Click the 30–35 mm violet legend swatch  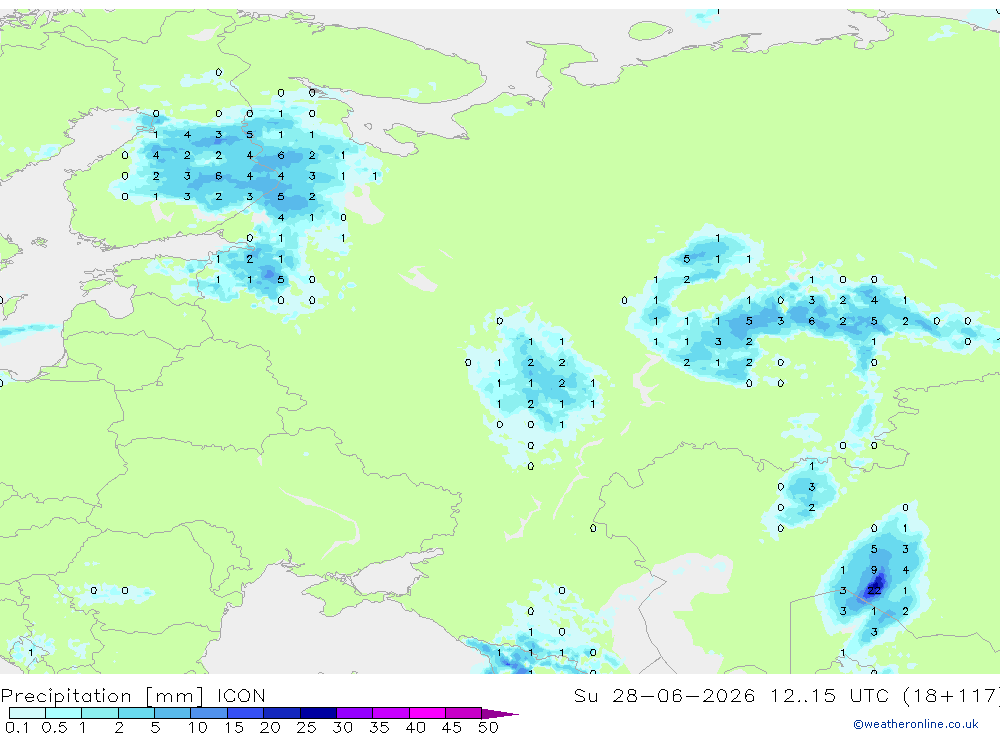click(355, 713)
